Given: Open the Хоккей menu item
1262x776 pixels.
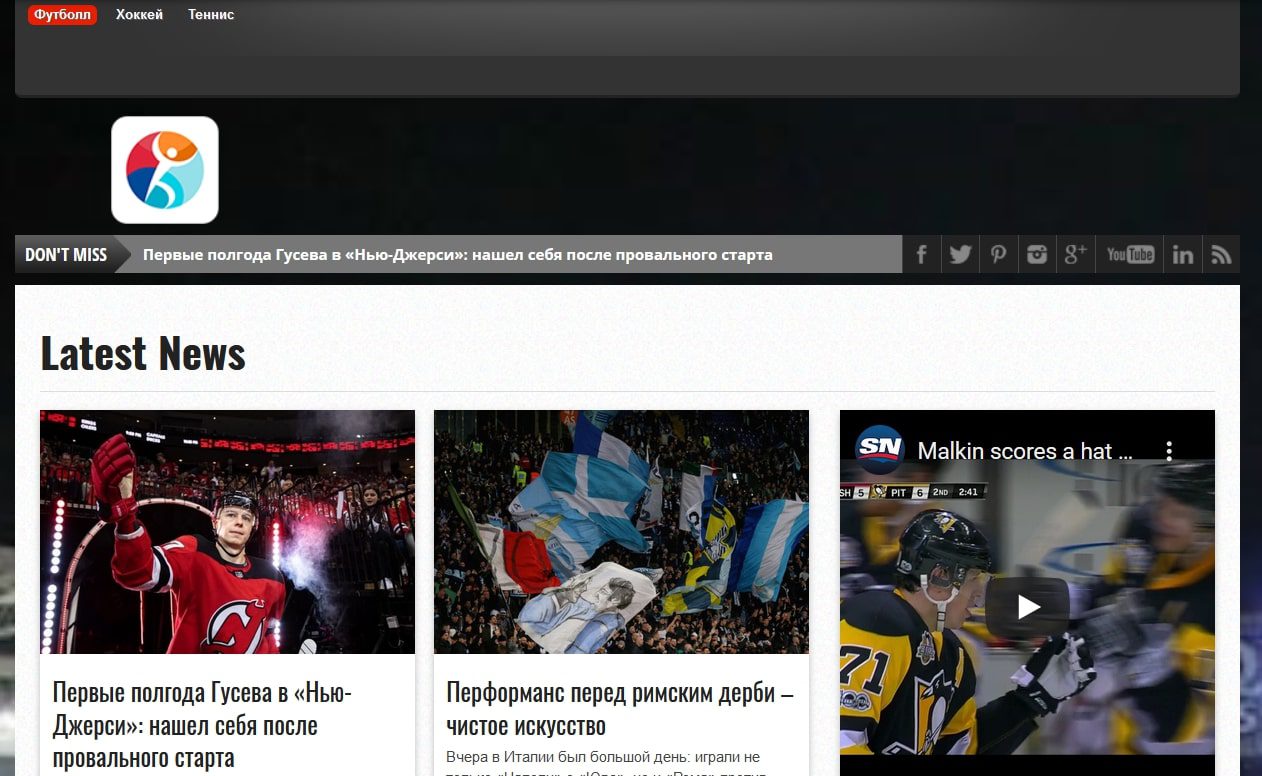Looking at the screenshot, I should (139, 15).
